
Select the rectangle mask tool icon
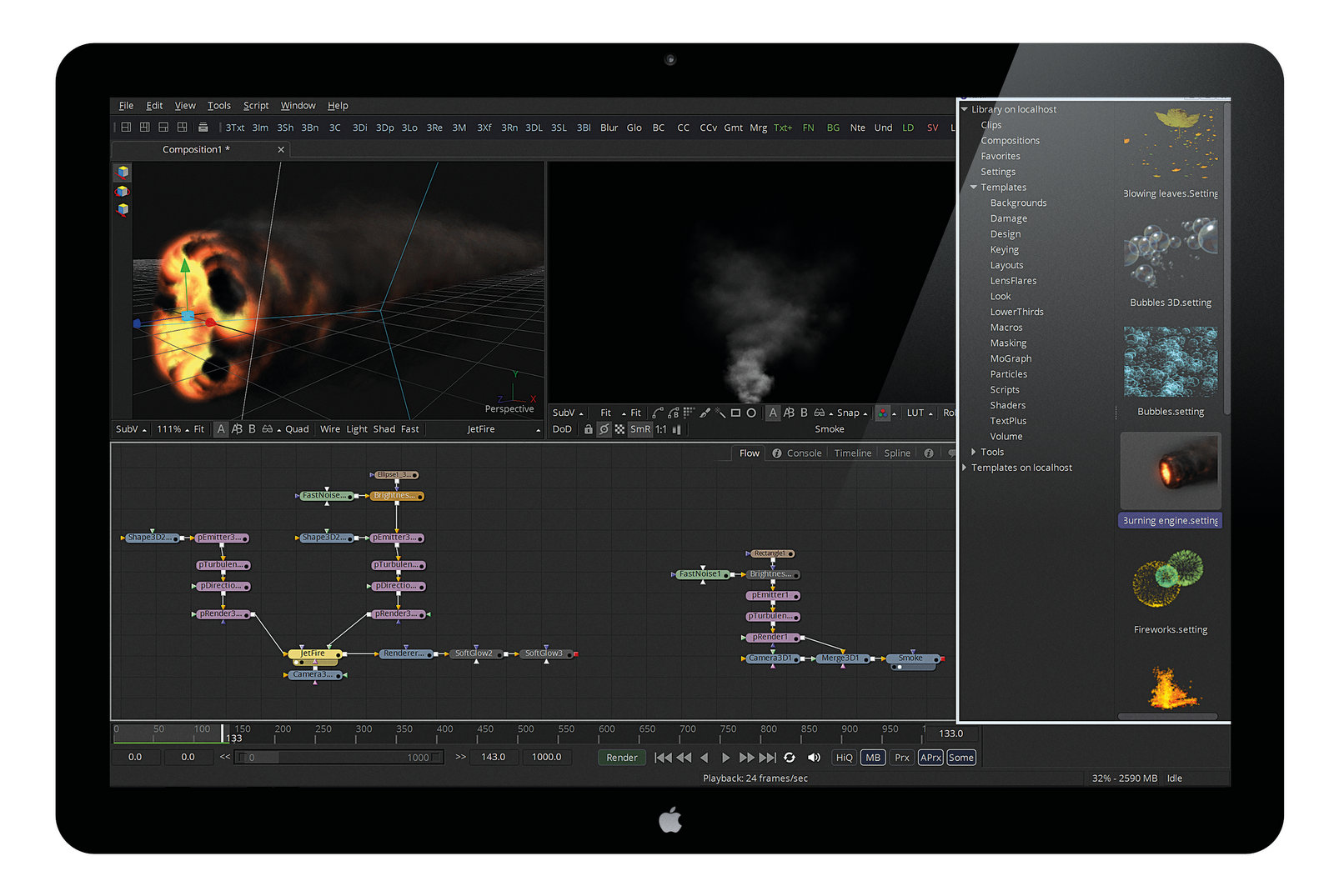pos(735,413)
